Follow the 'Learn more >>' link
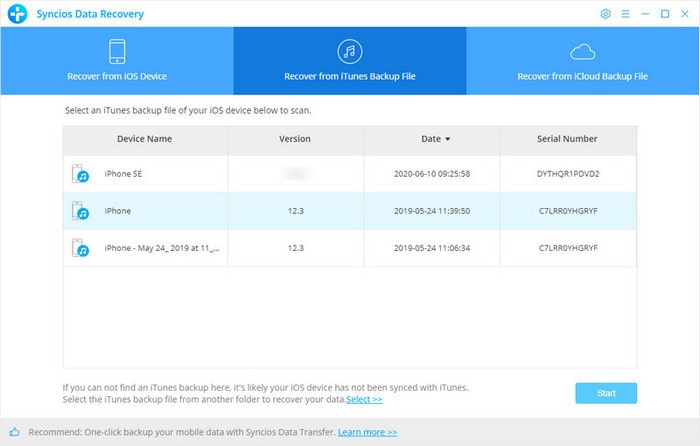 pyautogui.click(x=367, y=432)
